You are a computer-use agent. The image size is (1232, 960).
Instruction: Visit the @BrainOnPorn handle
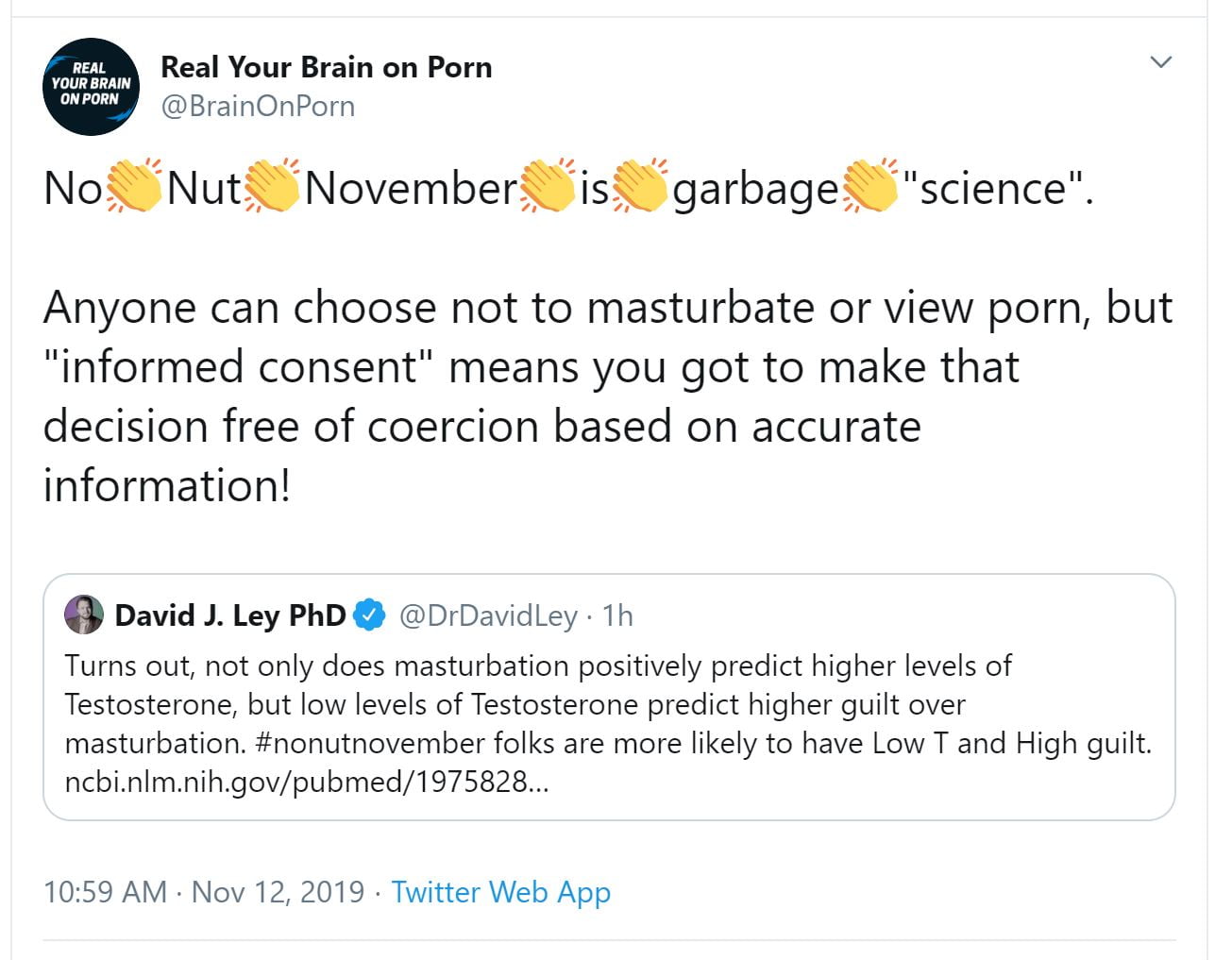[258, 106]
